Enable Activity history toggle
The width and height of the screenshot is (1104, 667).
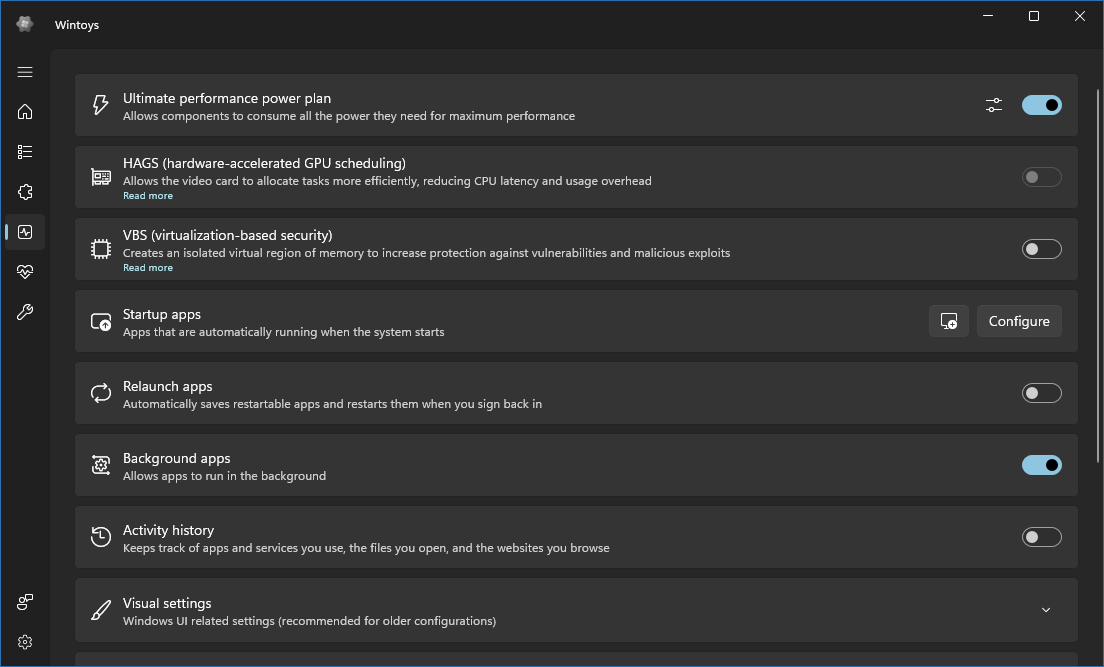(1041, 537)
